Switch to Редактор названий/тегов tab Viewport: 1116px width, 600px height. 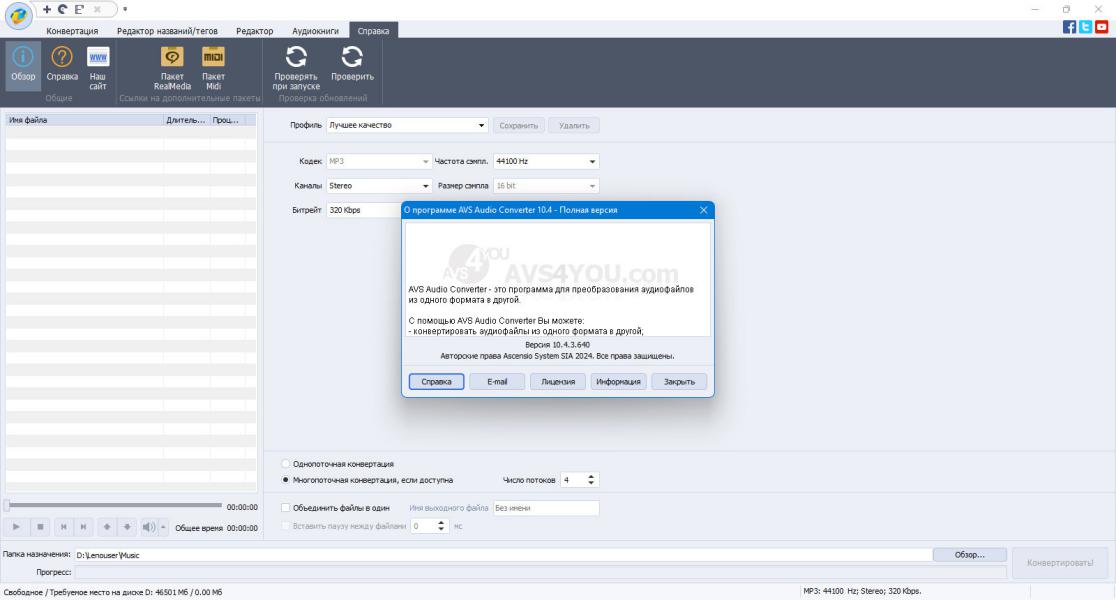pos(167,31)
